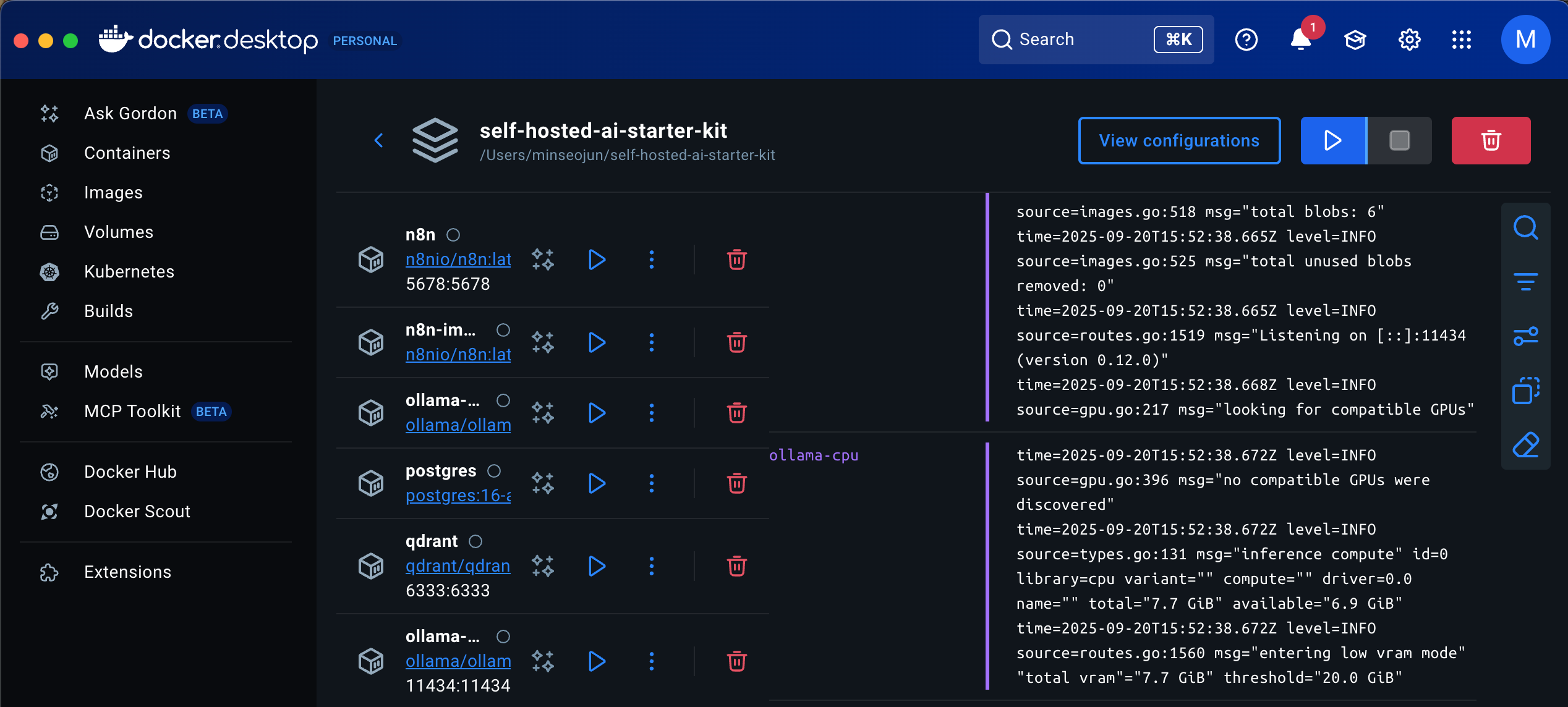Open log display options sliders icon
The height and width of the screenshot is (707, 1568).
1525,336
